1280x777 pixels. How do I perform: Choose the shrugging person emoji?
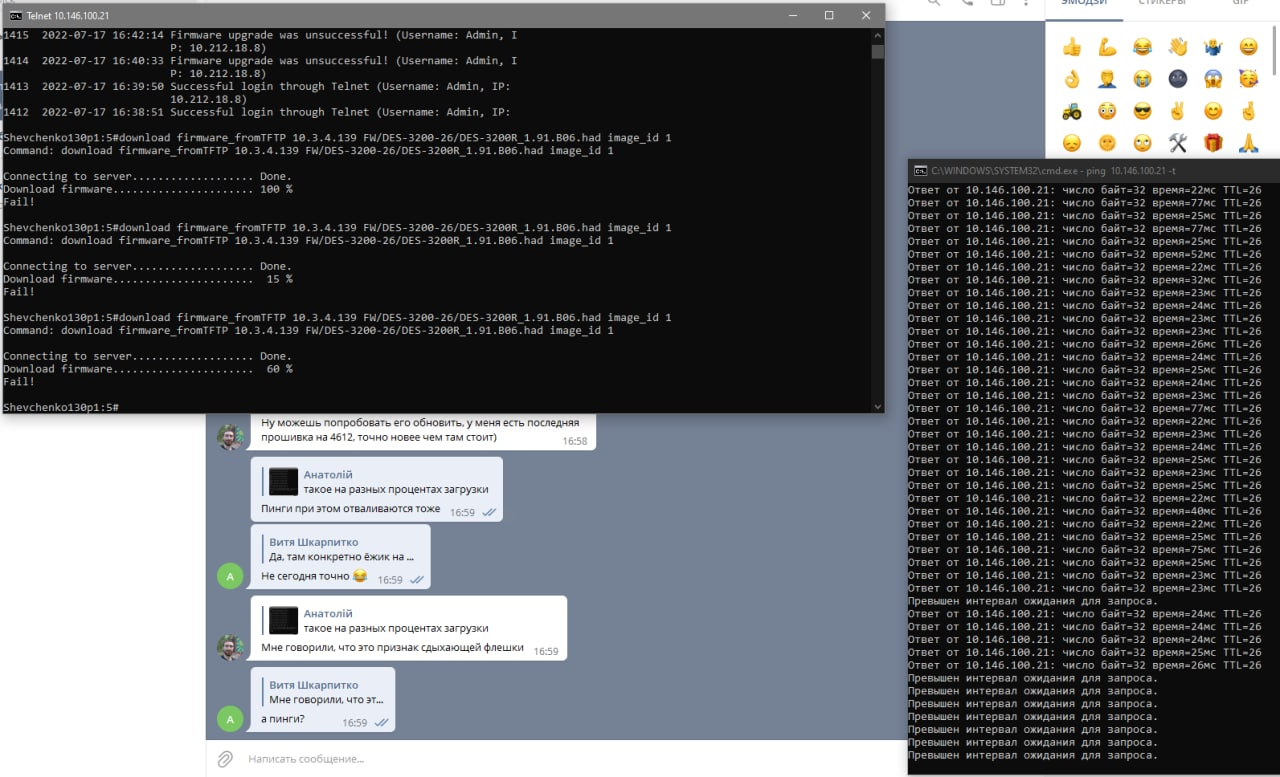[1213, 47]
